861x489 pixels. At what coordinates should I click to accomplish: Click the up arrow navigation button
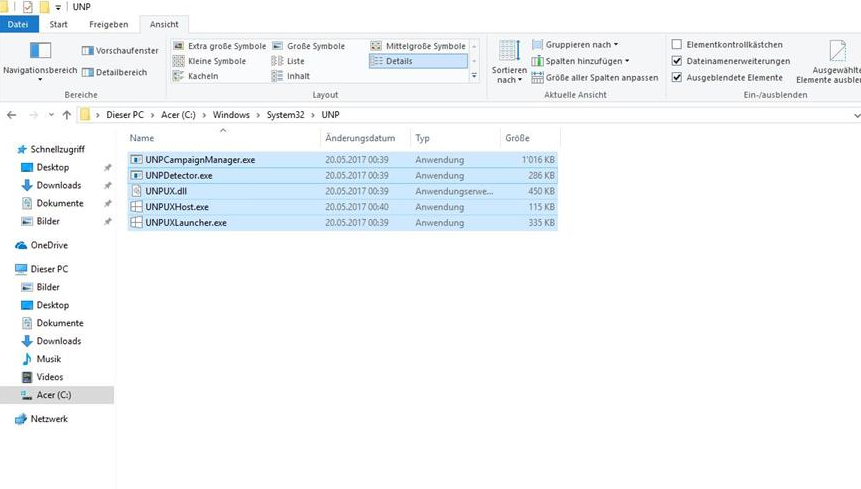[67, 115]
